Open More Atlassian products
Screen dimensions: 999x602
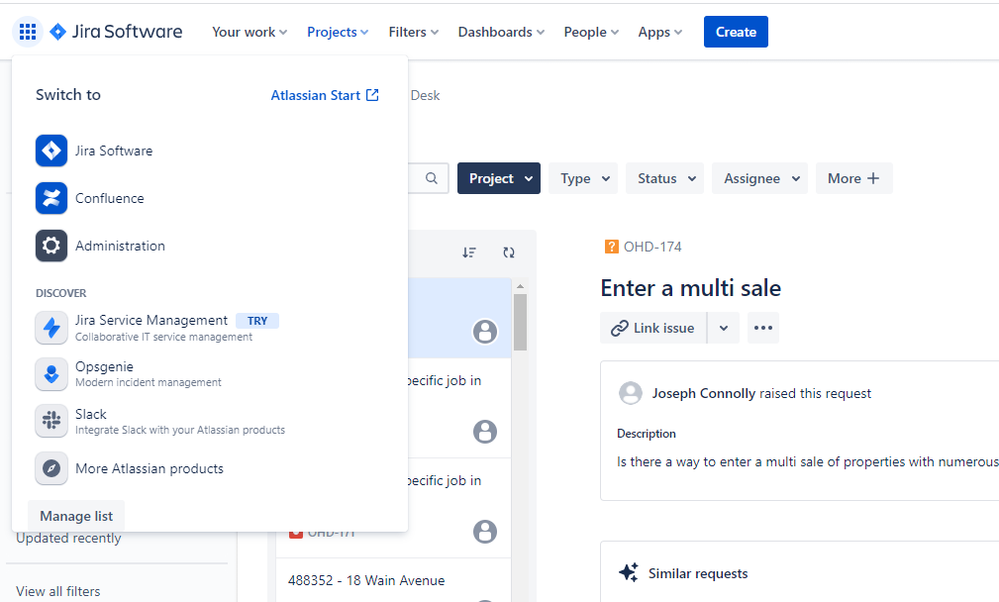[129, 469]
